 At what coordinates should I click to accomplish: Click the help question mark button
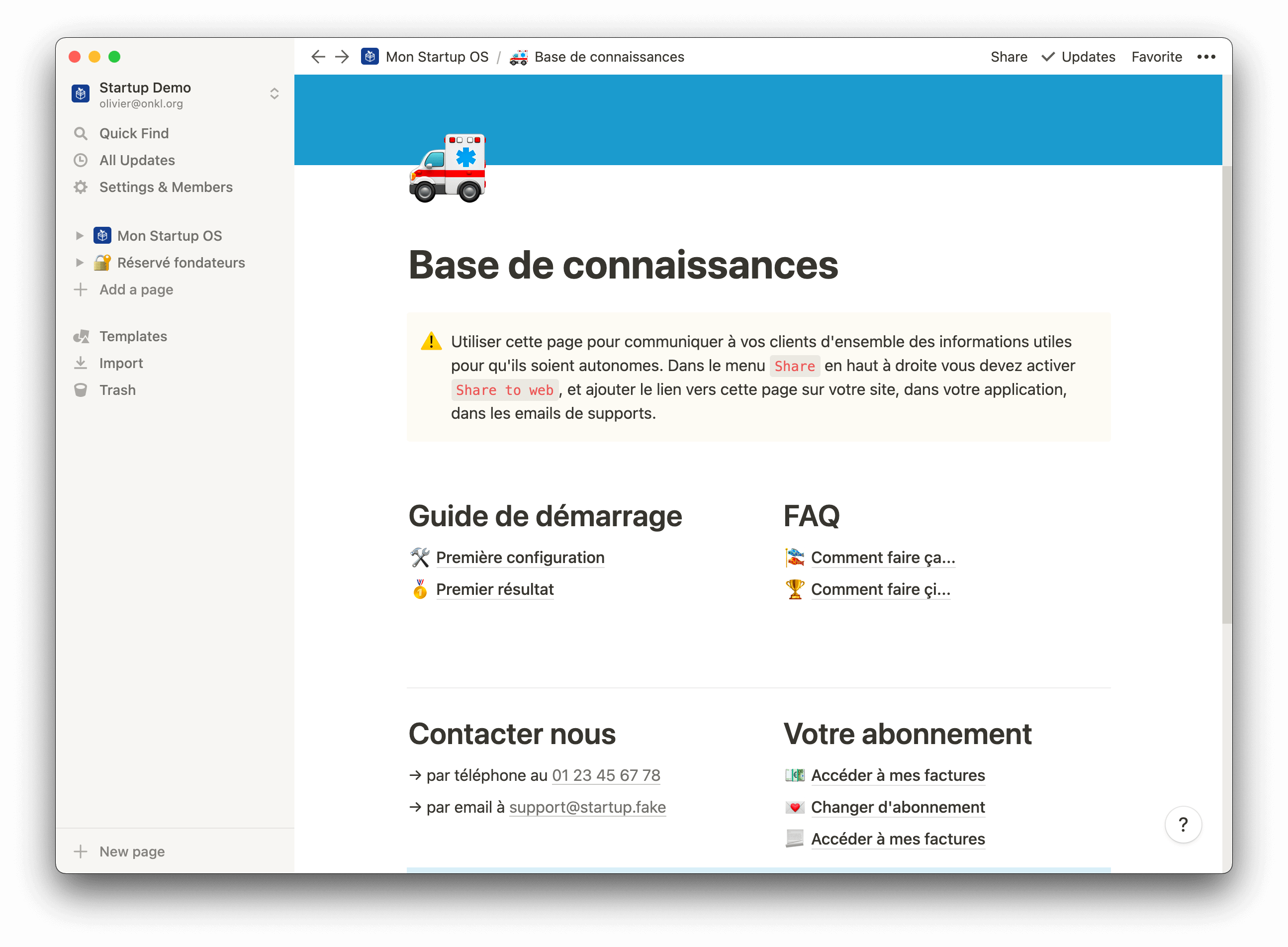point(1183,825)
